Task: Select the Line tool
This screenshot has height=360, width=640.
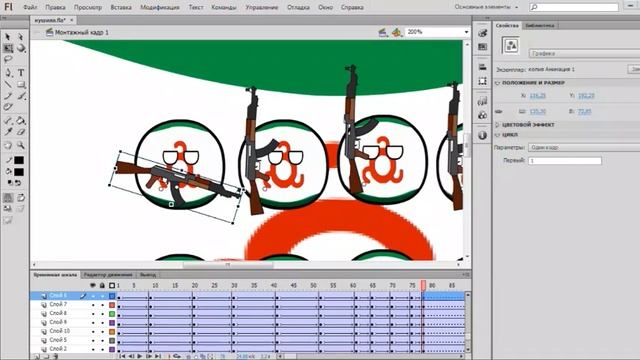Action: pyautogui.click(x=8, y=84)
